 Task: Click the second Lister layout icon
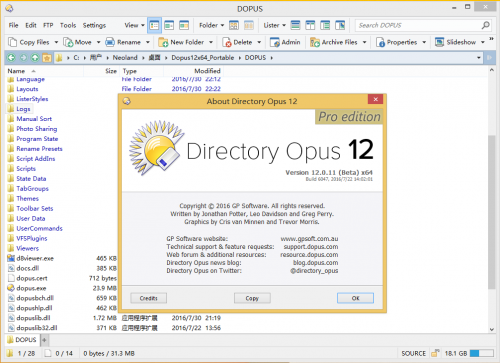tap(310, 25)
